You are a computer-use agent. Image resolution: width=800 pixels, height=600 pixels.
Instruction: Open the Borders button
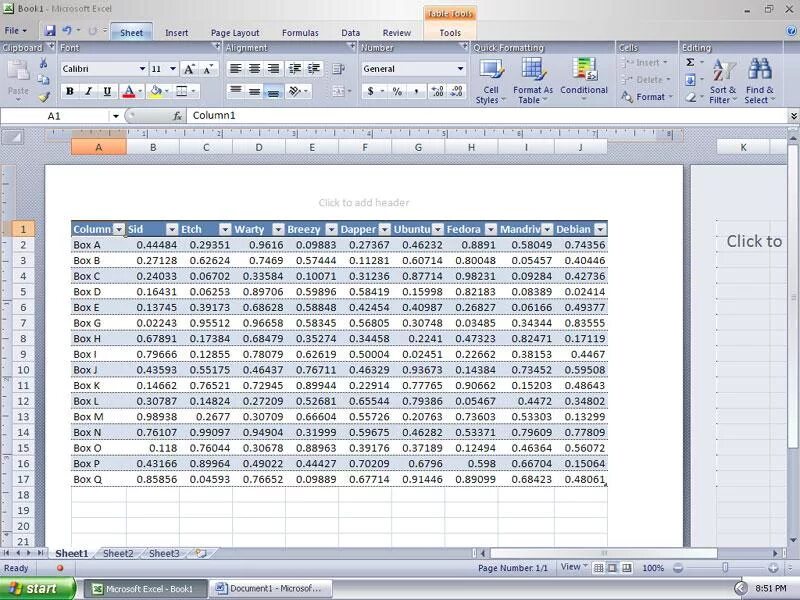[x=182, y=91]
